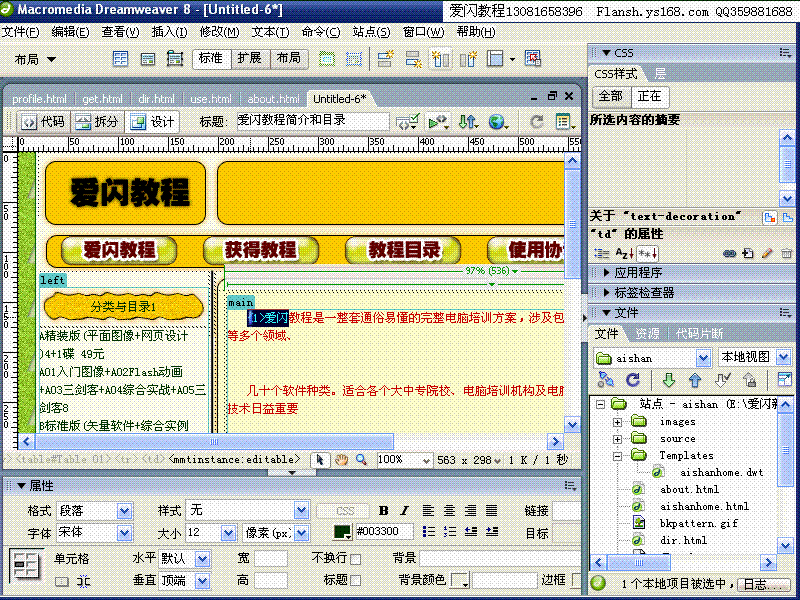This screenshot has height=600, width=800.
Task: Click the Tabular Data icon
Action: point(533,59)
